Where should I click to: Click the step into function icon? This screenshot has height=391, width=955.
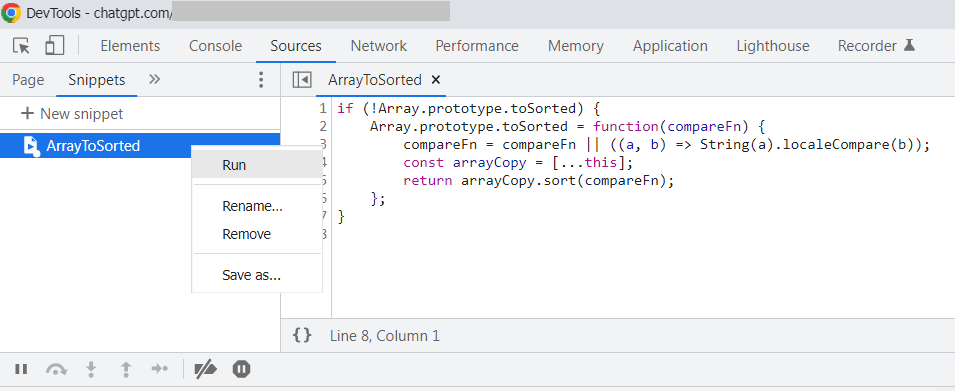91,368
